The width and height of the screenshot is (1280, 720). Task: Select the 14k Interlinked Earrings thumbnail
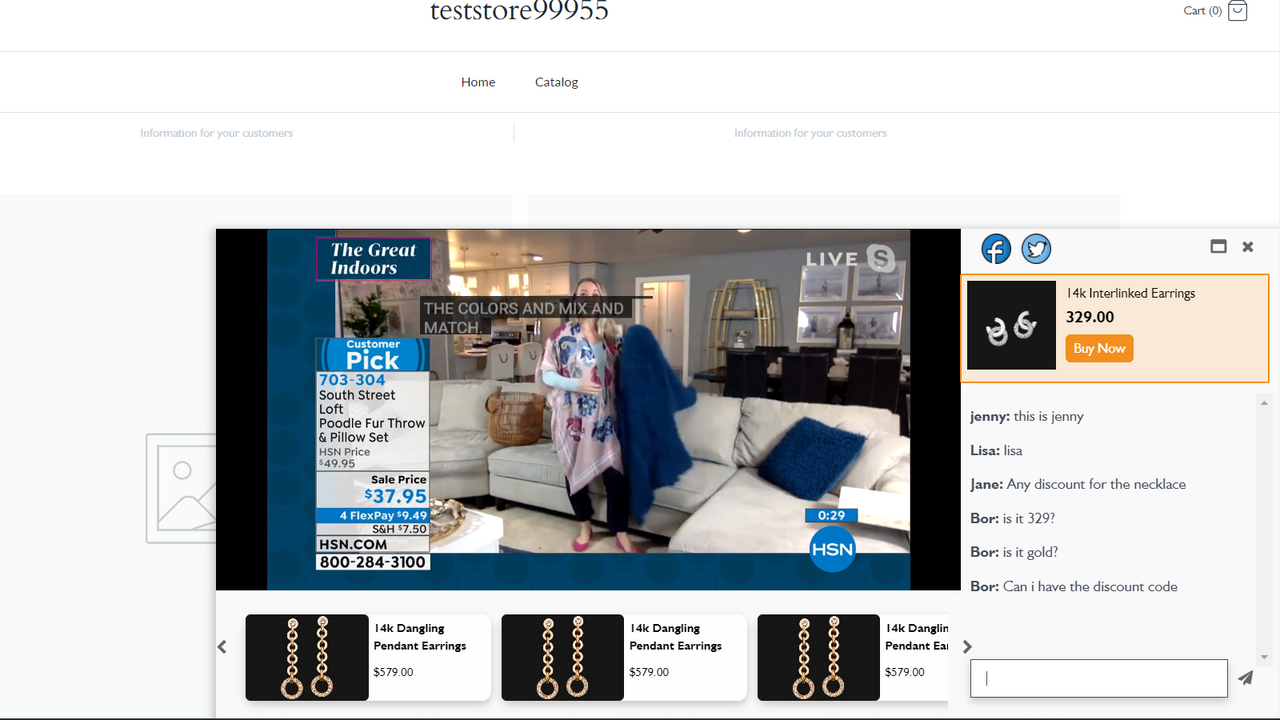[1011, 325]
